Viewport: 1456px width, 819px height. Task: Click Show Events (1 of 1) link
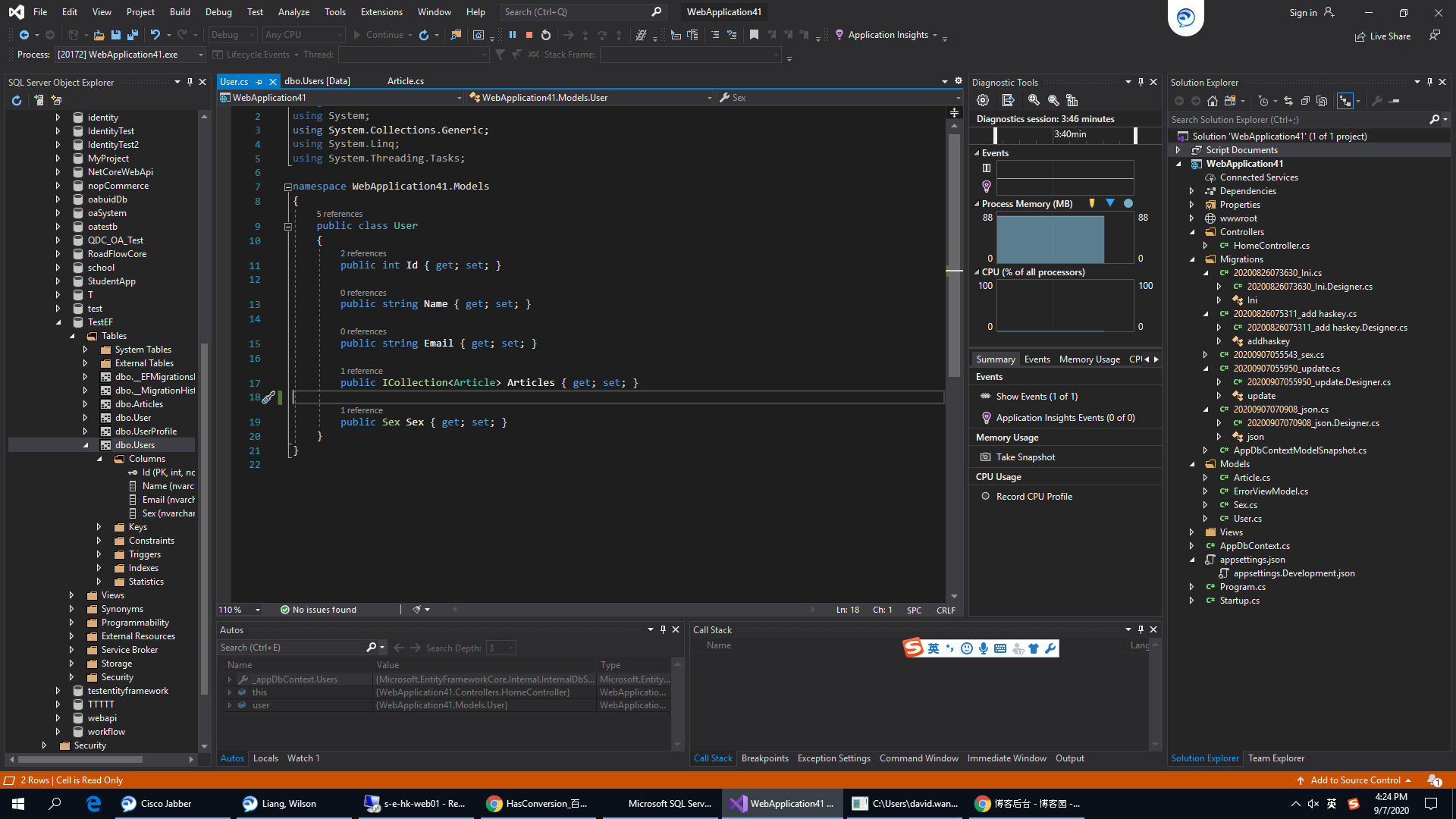pyautogui.click(x=1036, y=397)
